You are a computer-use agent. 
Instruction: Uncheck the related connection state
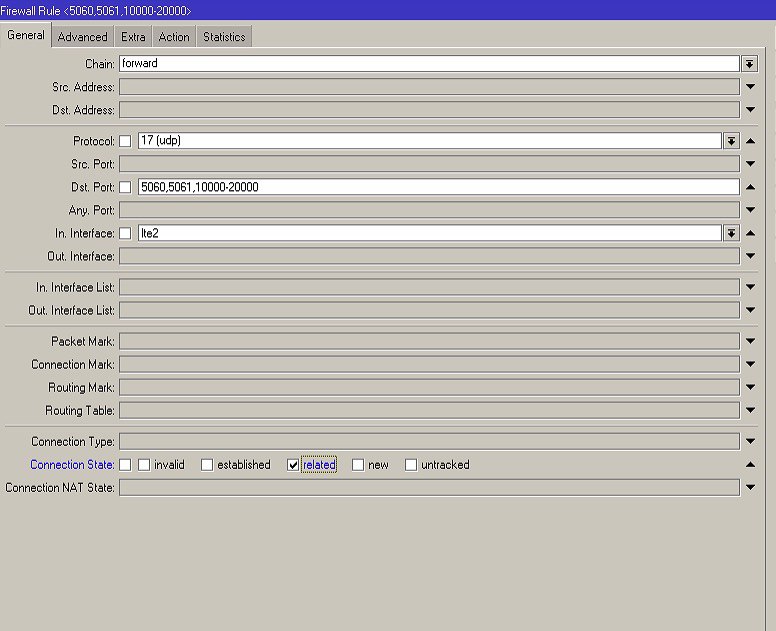click(x=293, y=465)
